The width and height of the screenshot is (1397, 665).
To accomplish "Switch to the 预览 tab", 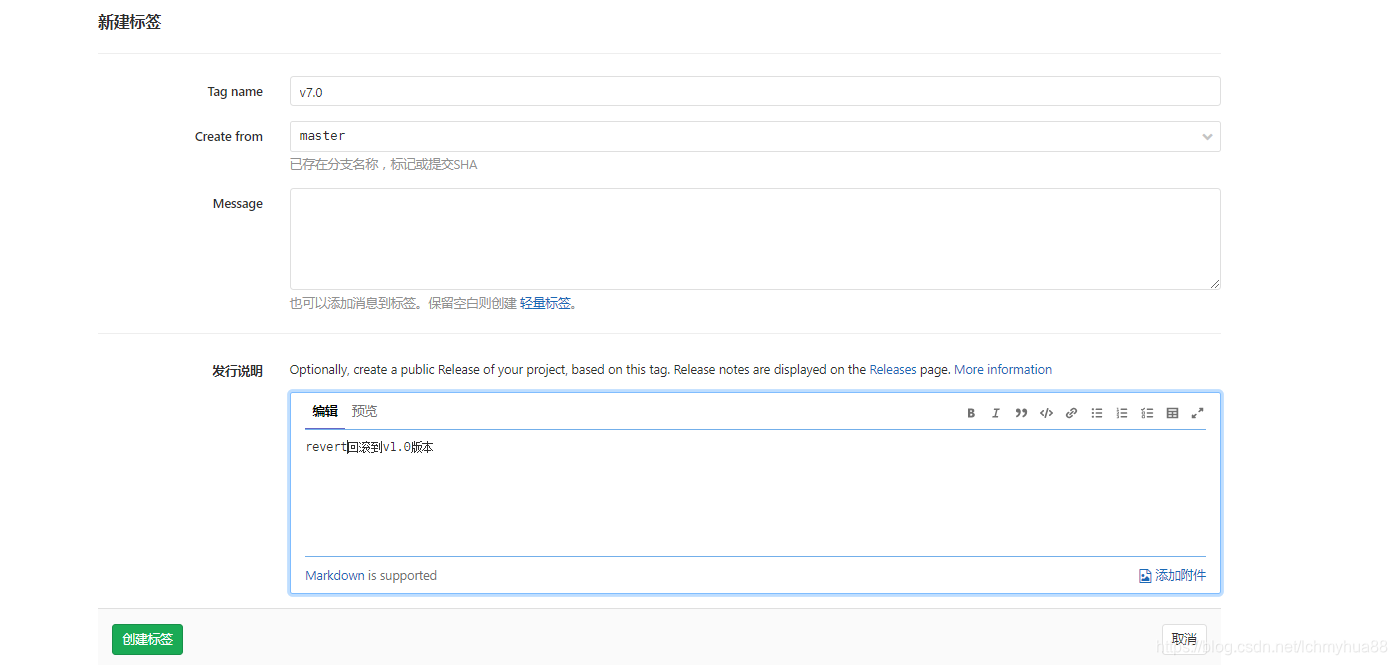I will [x=364, y=410].
